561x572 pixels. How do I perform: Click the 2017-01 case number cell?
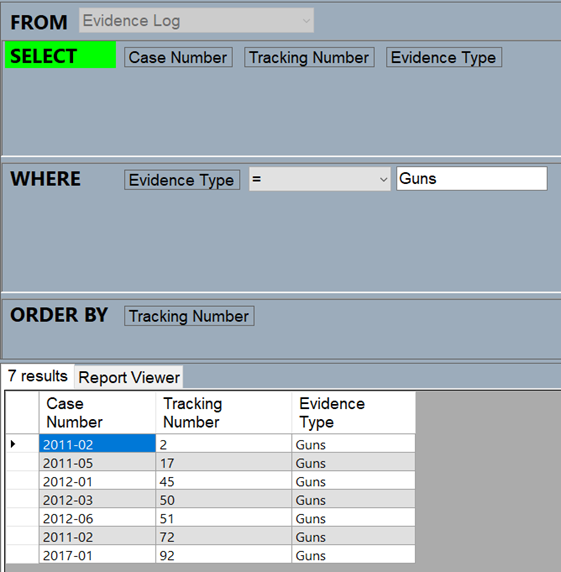(x=97, y=554)
